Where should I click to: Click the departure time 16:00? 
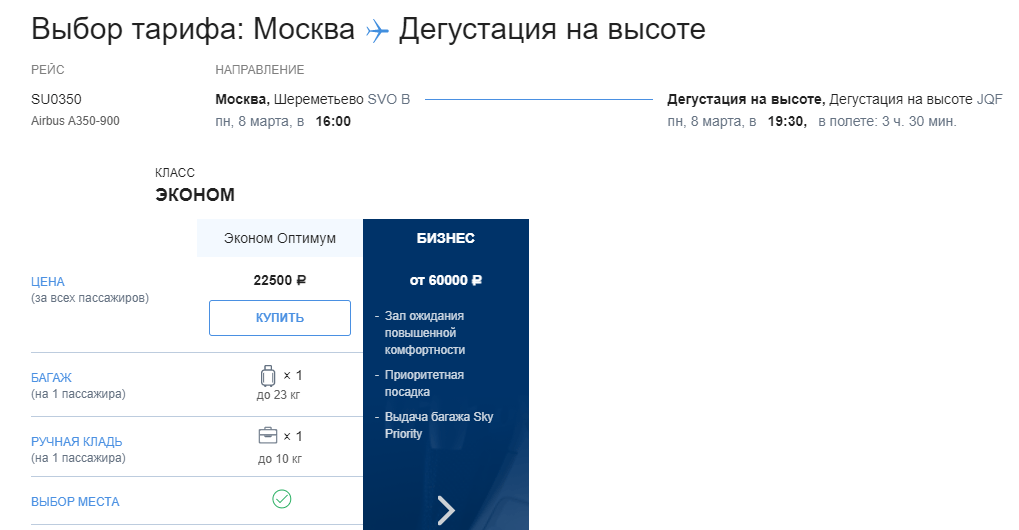[333, 121]
